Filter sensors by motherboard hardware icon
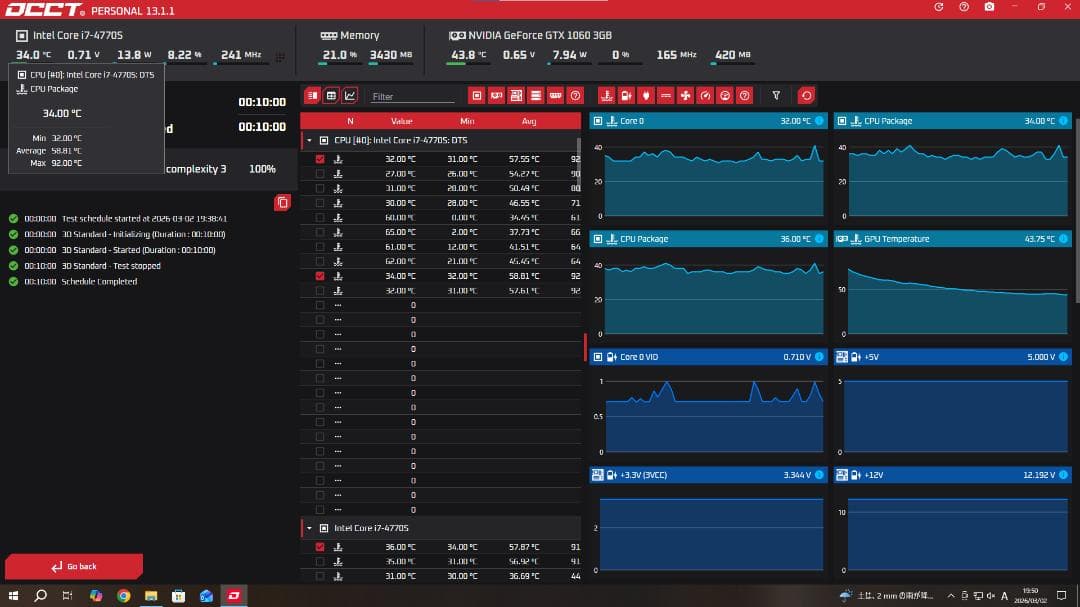Viewport: 1080px width, 607px height. (516, 96)
